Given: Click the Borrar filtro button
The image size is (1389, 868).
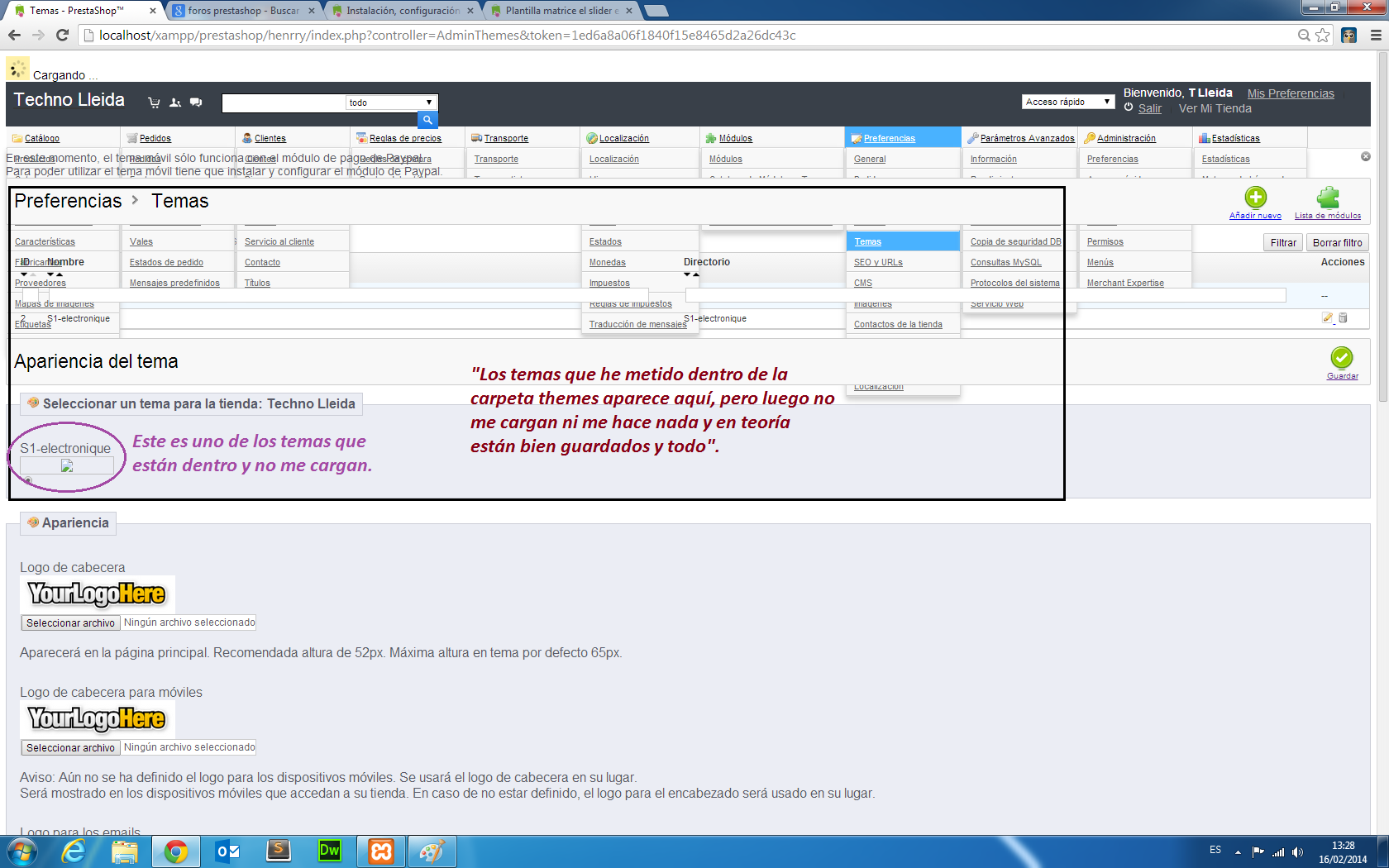Looking at the screenshot, I should 1338,242.
